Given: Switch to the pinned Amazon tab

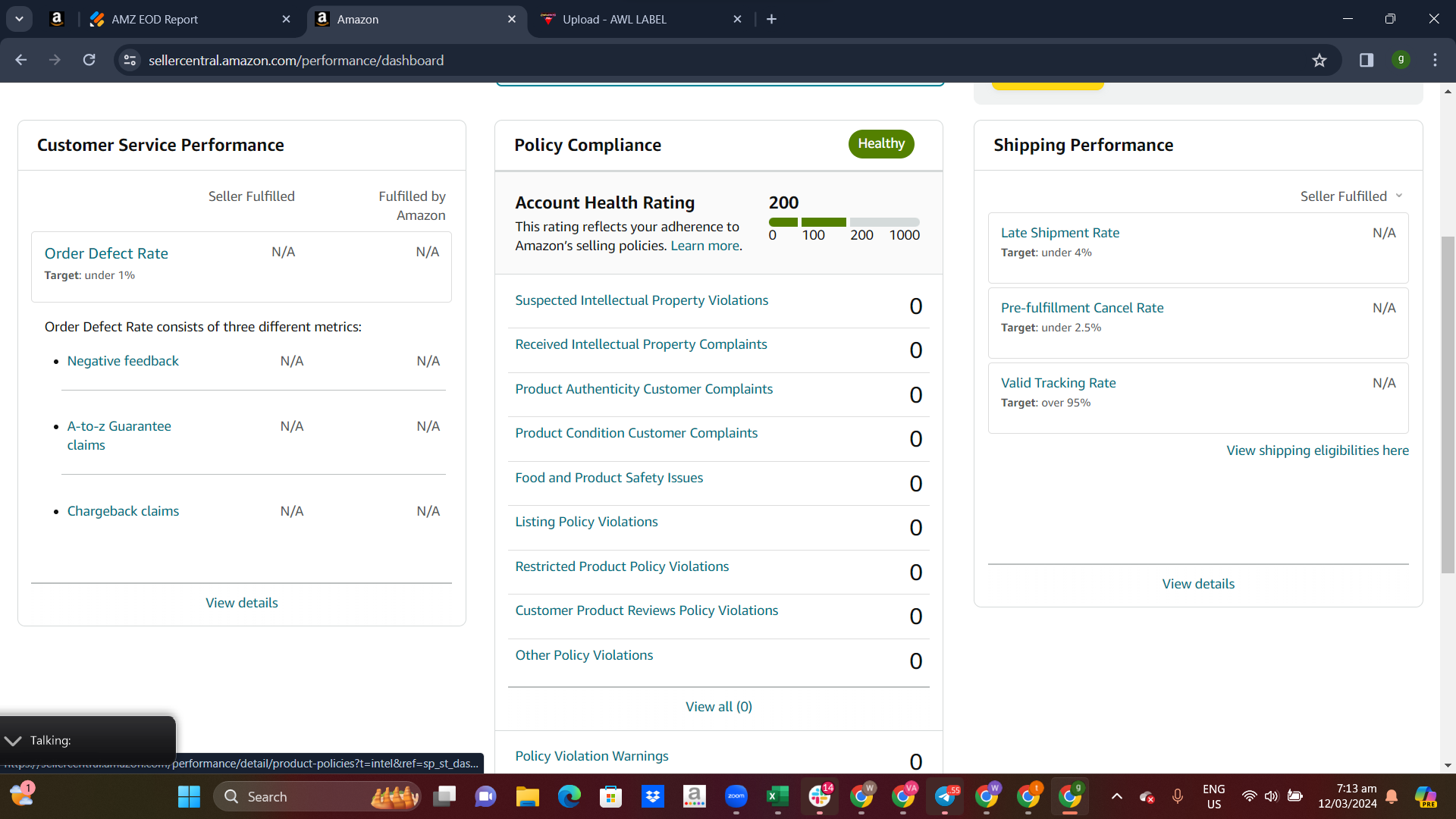Looking at the screenshot, I should point(57,19).
